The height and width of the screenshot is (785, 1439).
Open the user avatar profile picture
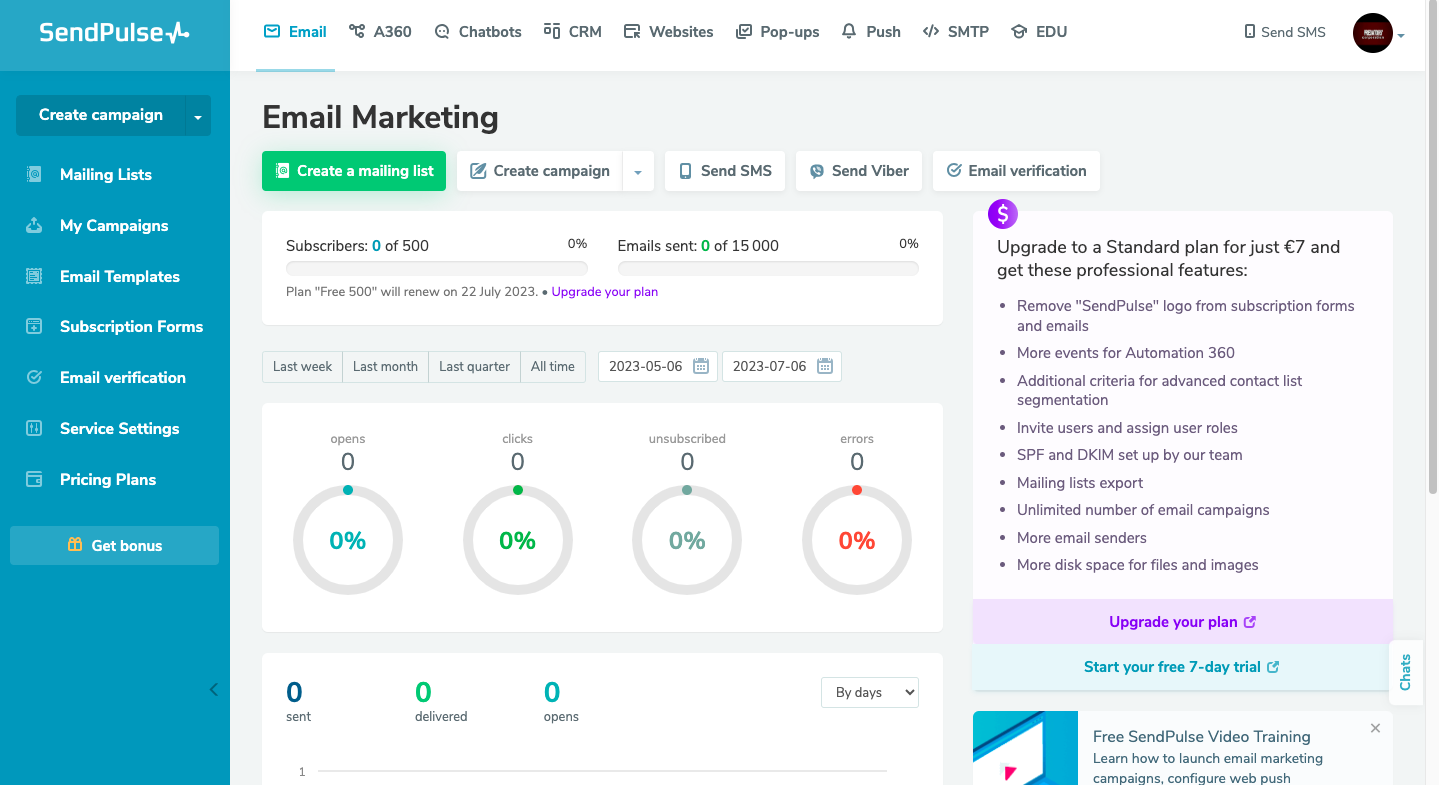1373,33
